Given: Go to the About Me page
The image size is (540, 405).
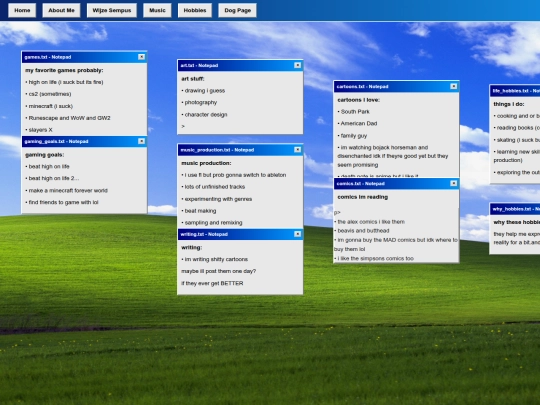Looking at the screenshot, I should [x=61, y=10].
